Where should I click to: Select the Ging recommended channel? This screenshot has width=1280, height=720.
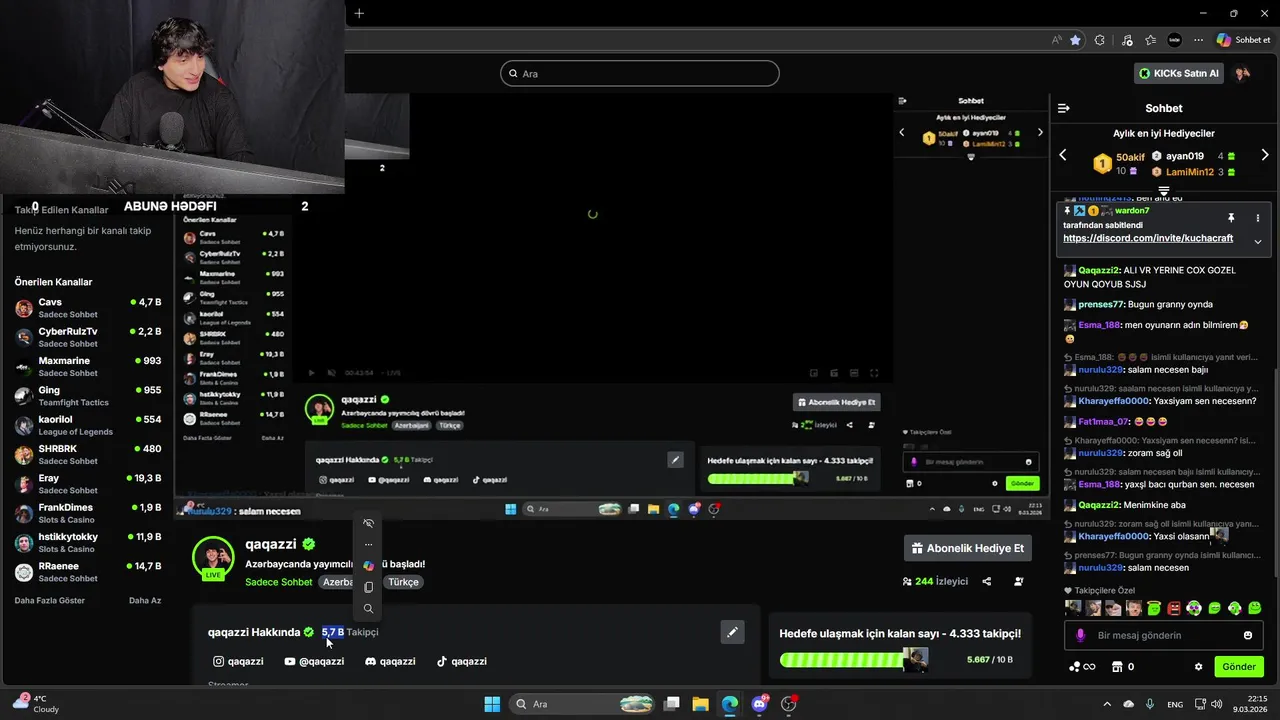click(x=88, y=396)
